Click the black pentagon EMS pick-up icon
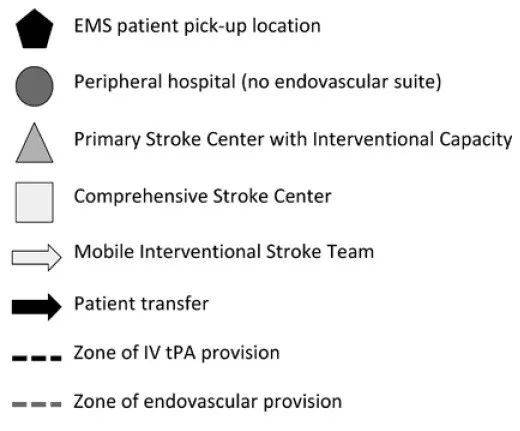The height and width of the screenshot is (431, 520). 34,29
